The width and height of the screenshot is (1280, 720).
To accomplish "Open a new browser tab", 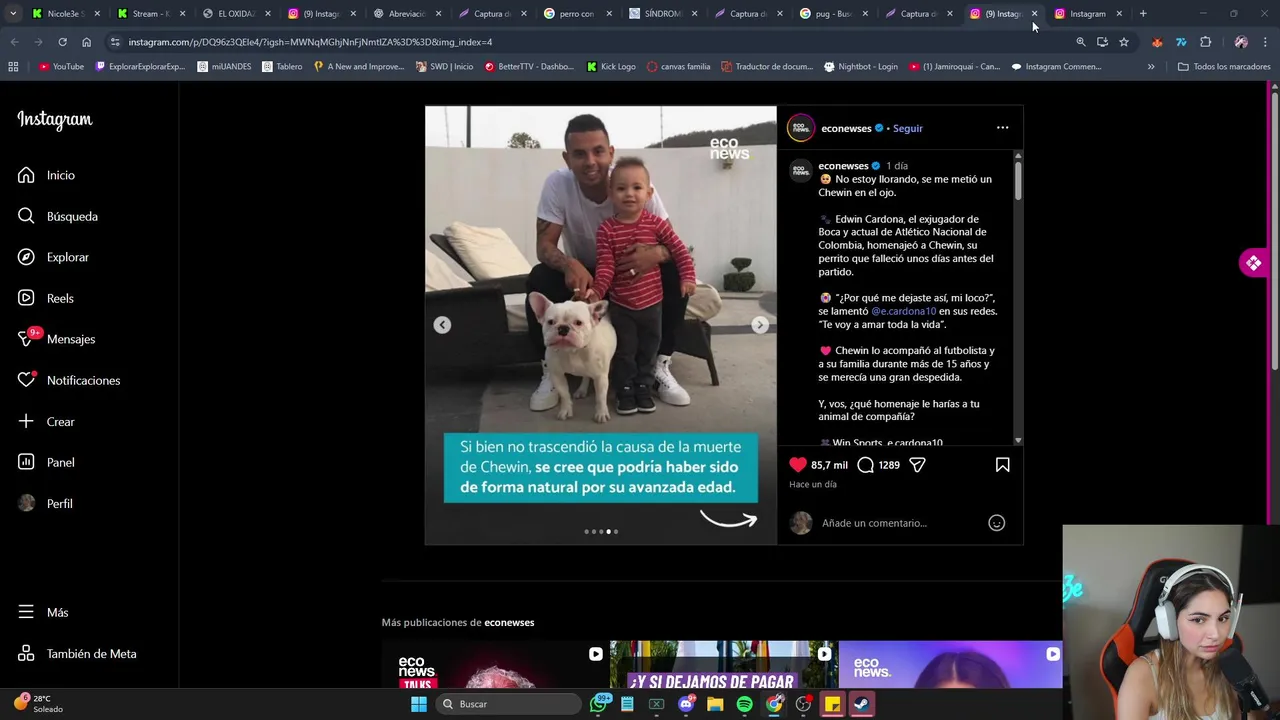I will tap(1143, 14).
